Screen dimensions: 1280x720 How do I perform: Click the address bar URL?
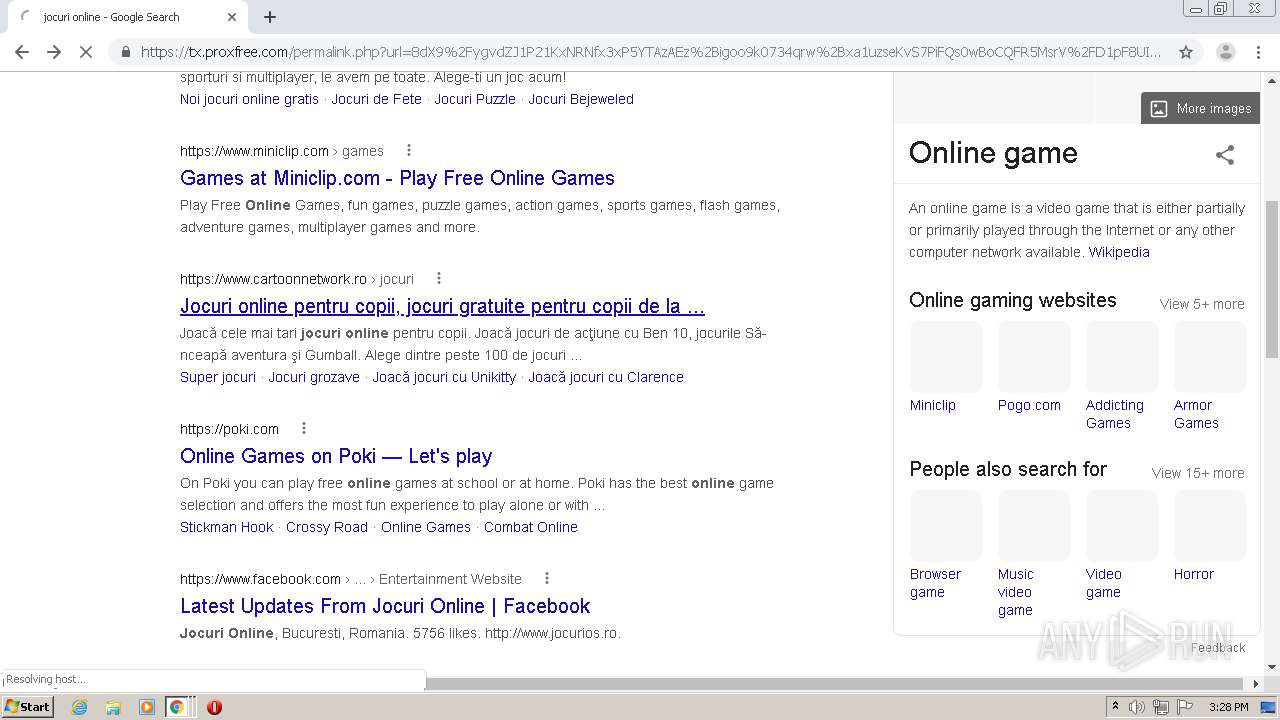tap(650, 52)
